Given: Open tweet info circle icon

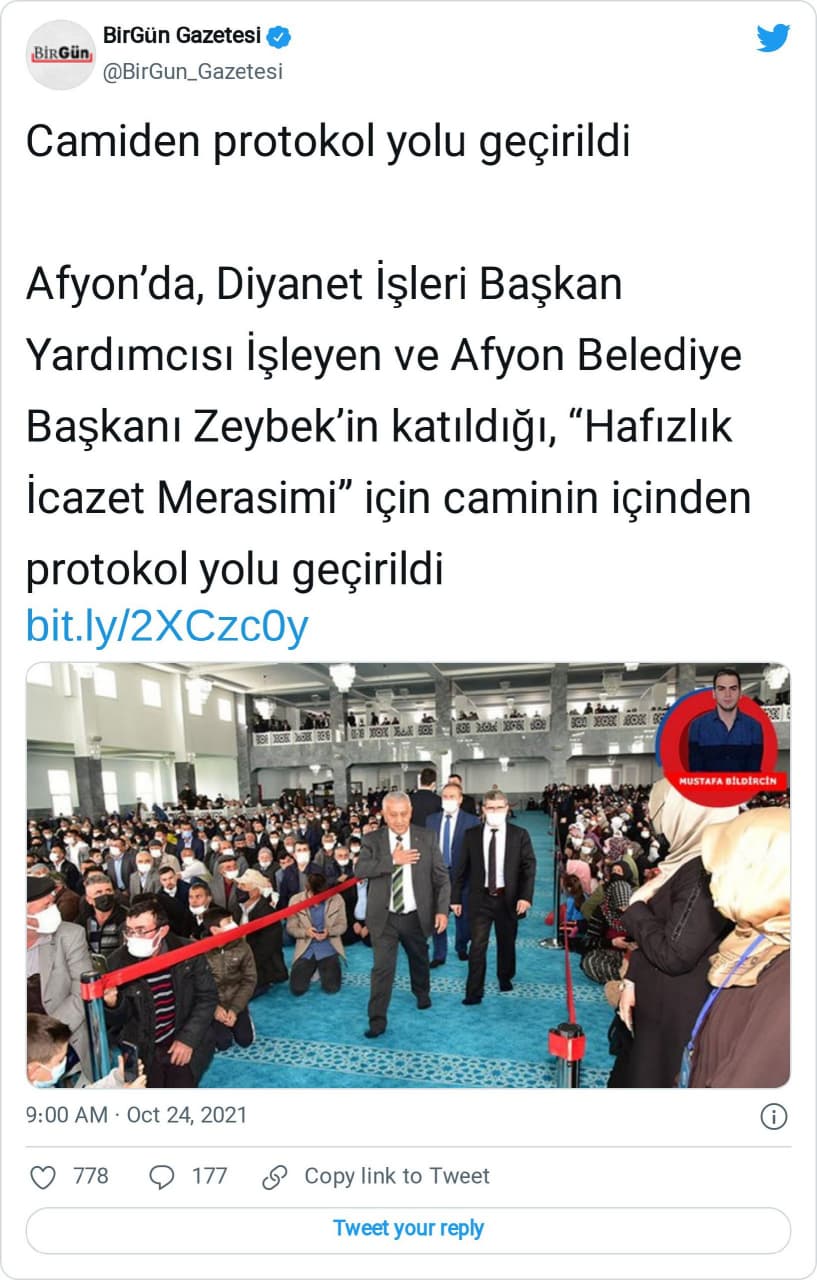Looking at the screenshot, I should (x=773, y=1116).
